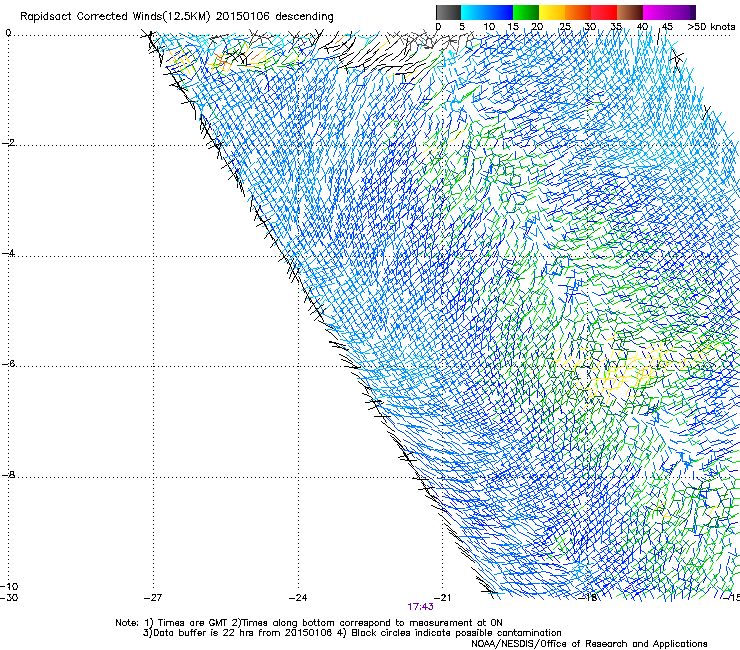Screen dimensions: 740x650
Task: Click the title text 'Rapidscat Corrected Winds(12.5KM)'
Action: tap(115, 16)
